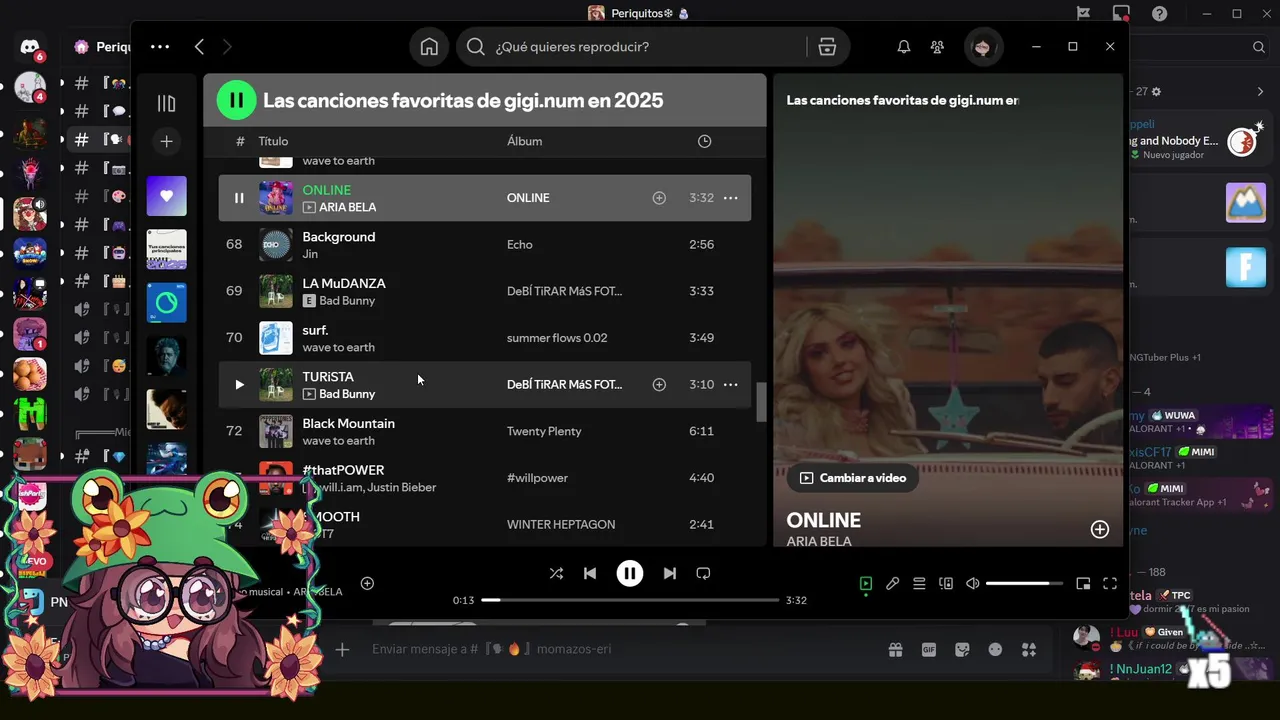Open more options for ONLINE track
Screen dimensions: 1280x720
[x=731, y=198]
